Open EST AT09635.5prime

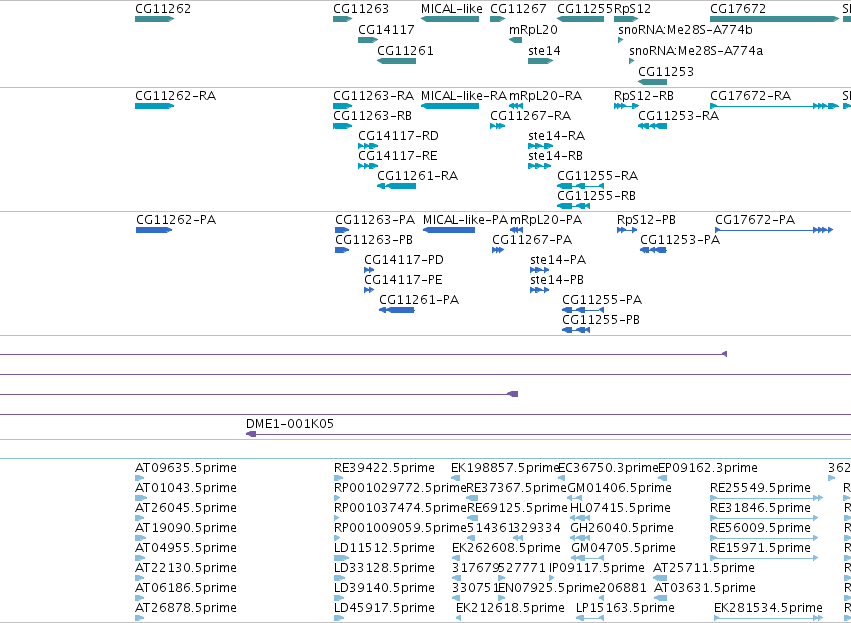[x=140, y=478]
